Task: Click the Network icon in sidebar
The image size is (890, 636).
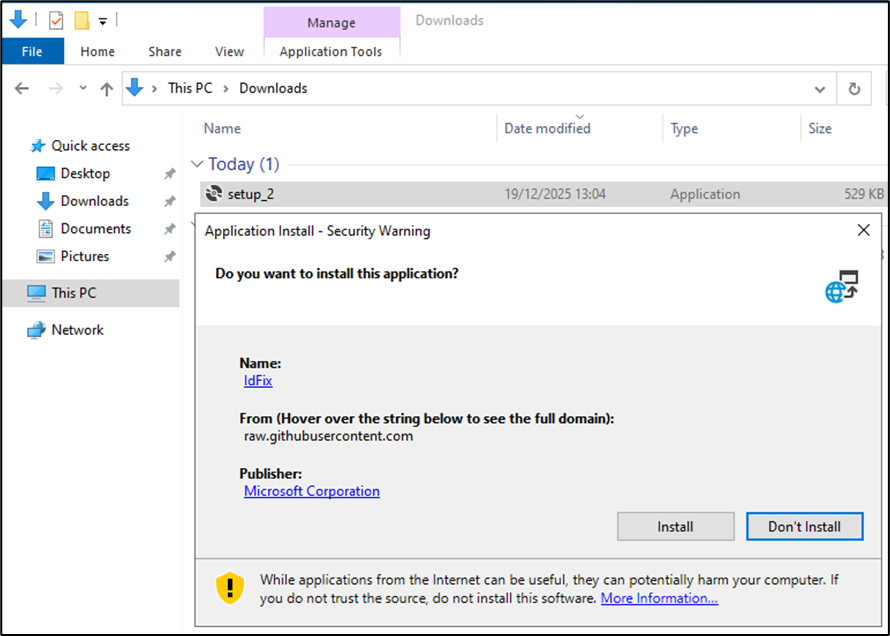Action: (x=37, y=330)
